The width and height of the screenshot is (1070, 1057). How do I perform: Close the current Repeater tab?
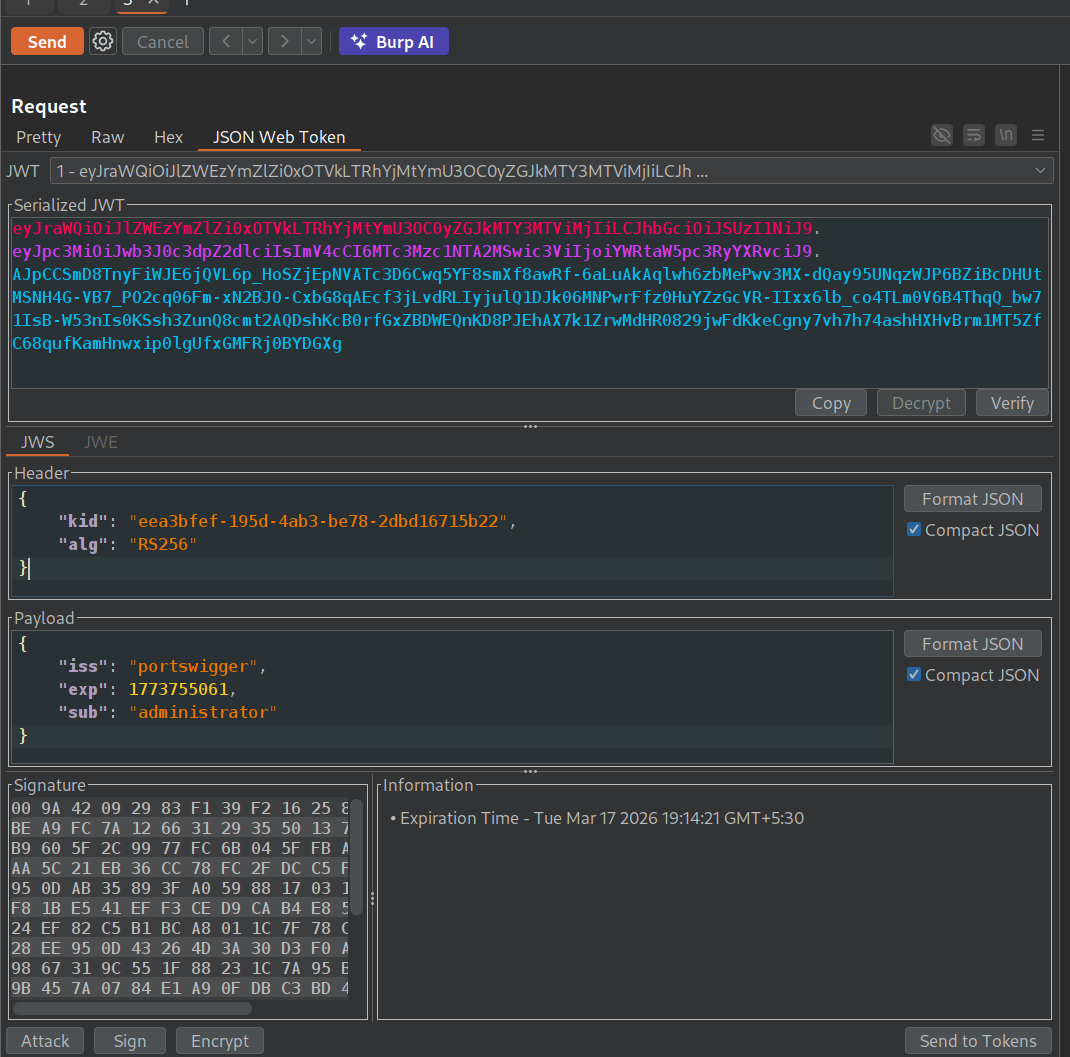coord(153,2)
